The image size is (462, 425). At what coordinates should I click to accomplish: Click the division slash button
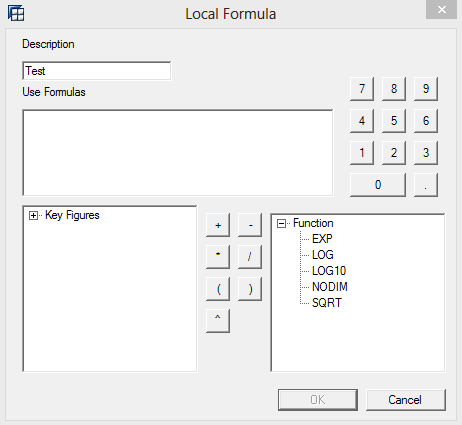point(250,257)
